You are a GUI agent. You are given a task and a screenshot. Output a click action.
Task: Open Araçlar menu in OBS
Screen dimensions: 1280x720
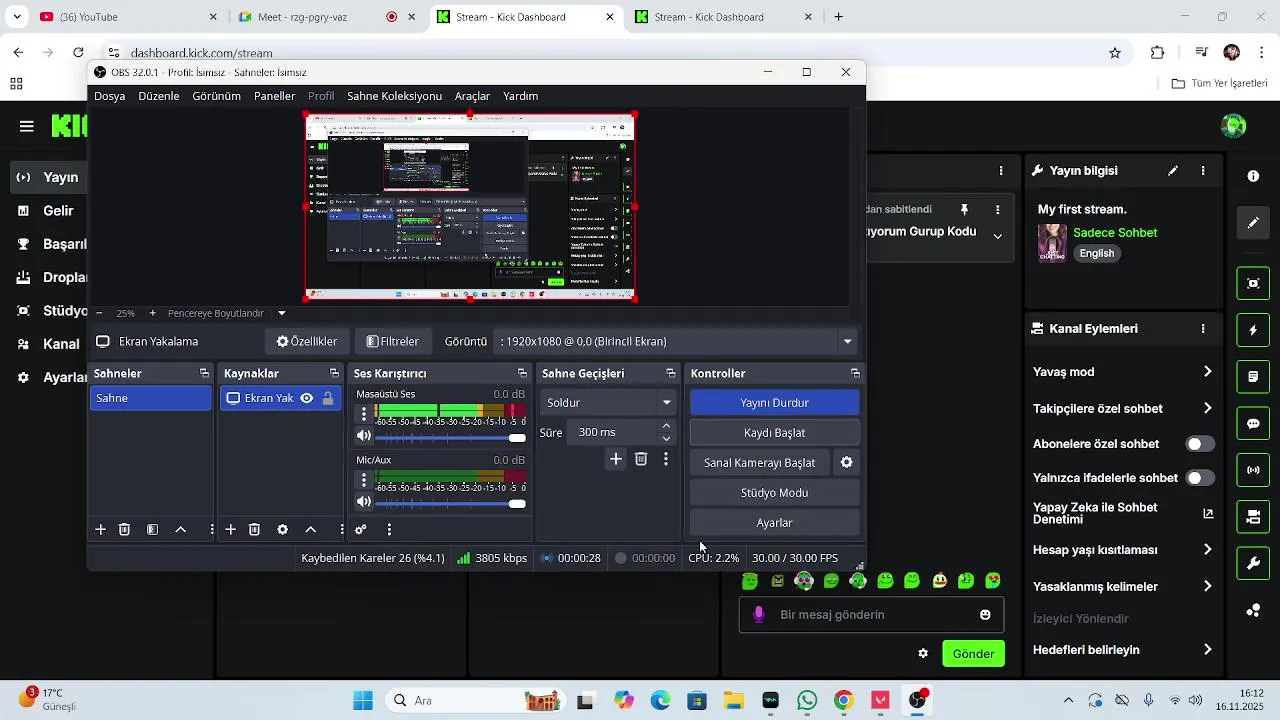pyautogui.click(x=472, y=96)
